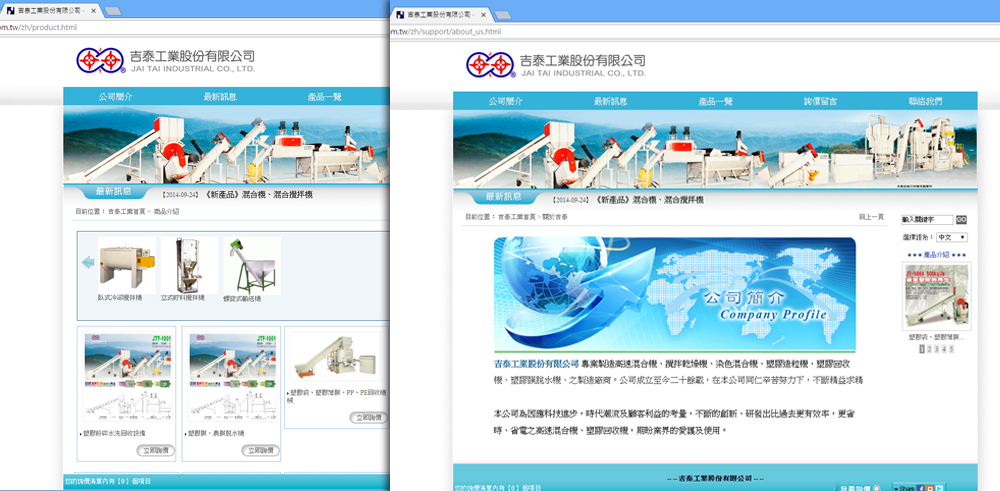Click 吉泰工業股份有限公司 blue text in description

536,364
